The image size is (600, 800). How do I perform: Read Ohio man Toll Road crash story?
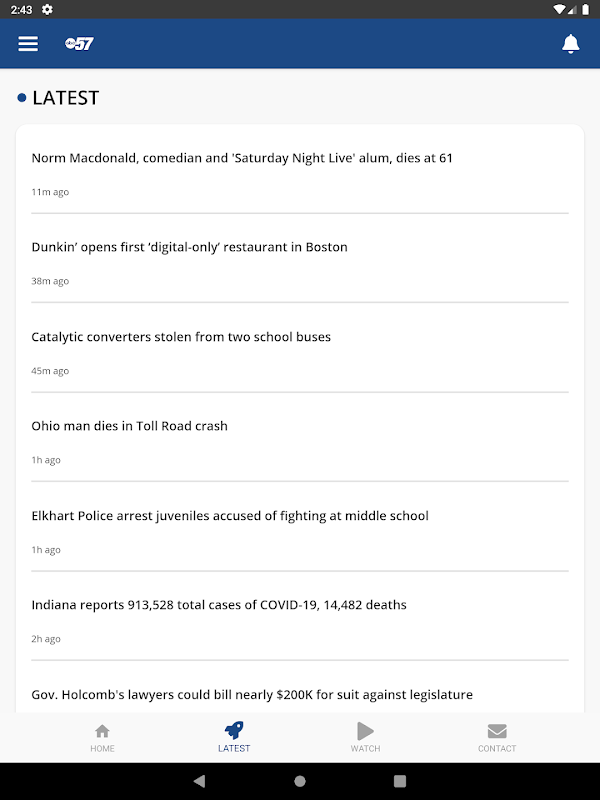(x=130, y=426)
